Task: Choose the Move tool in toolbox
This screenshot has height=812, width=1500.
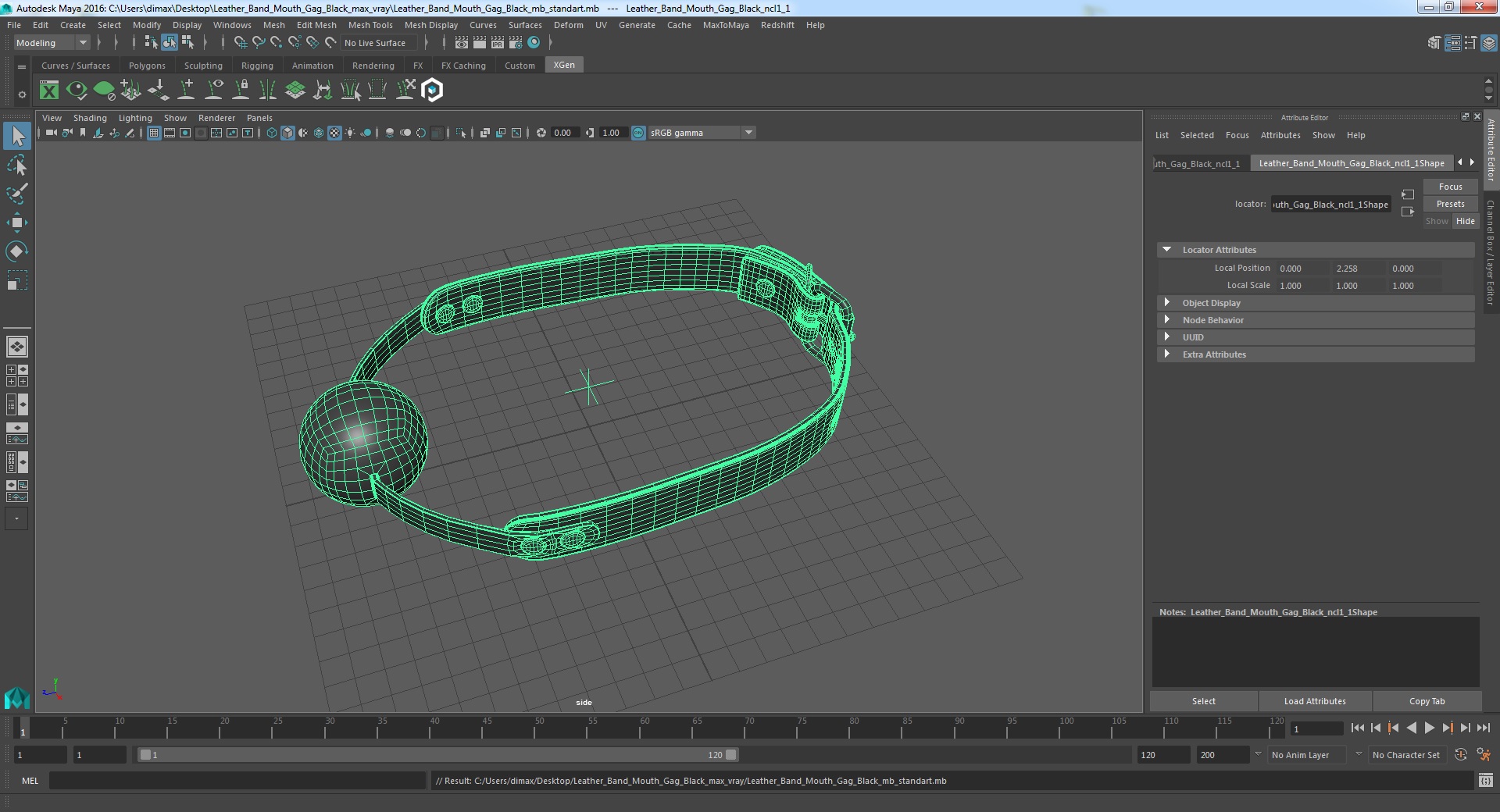Action: pos(16,223)
